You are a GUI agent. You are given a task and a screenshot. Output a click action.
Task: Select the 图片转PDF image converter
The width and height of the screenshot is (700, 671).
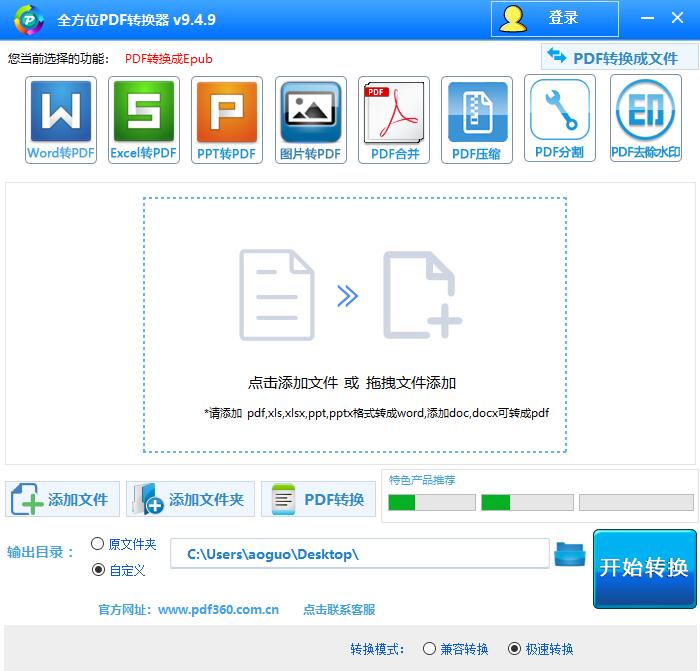click(x=311, y=120)
